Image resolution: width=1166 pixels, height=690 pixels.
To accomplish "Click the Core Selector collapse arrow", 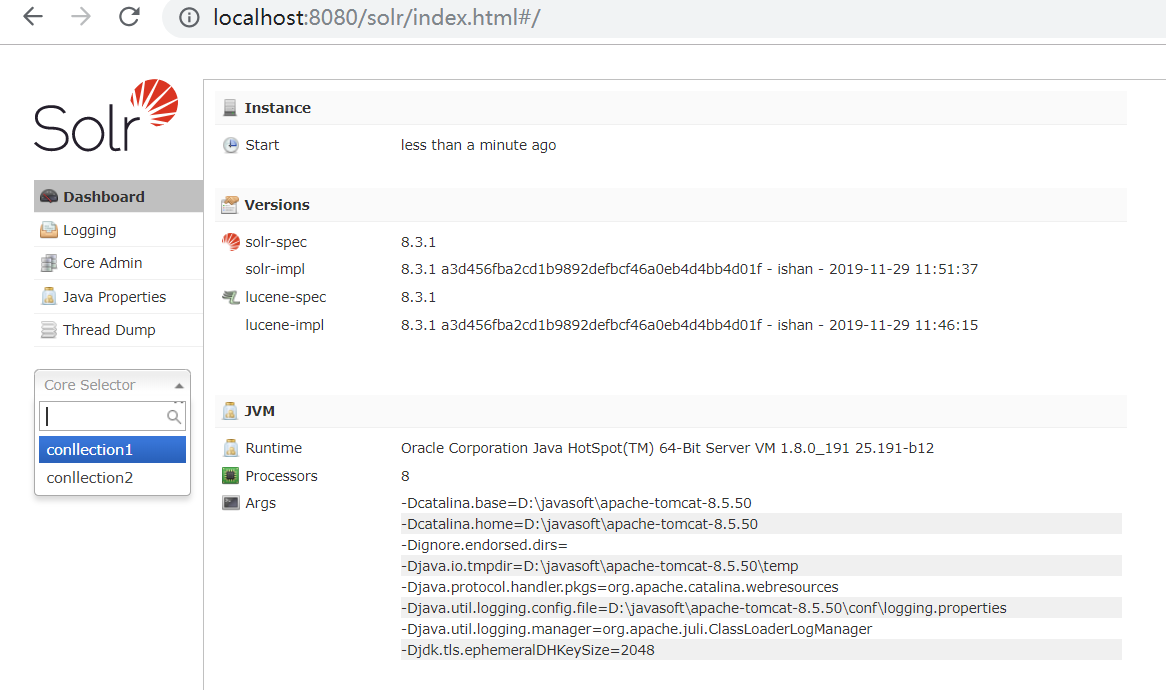I will tap(178, 385).
